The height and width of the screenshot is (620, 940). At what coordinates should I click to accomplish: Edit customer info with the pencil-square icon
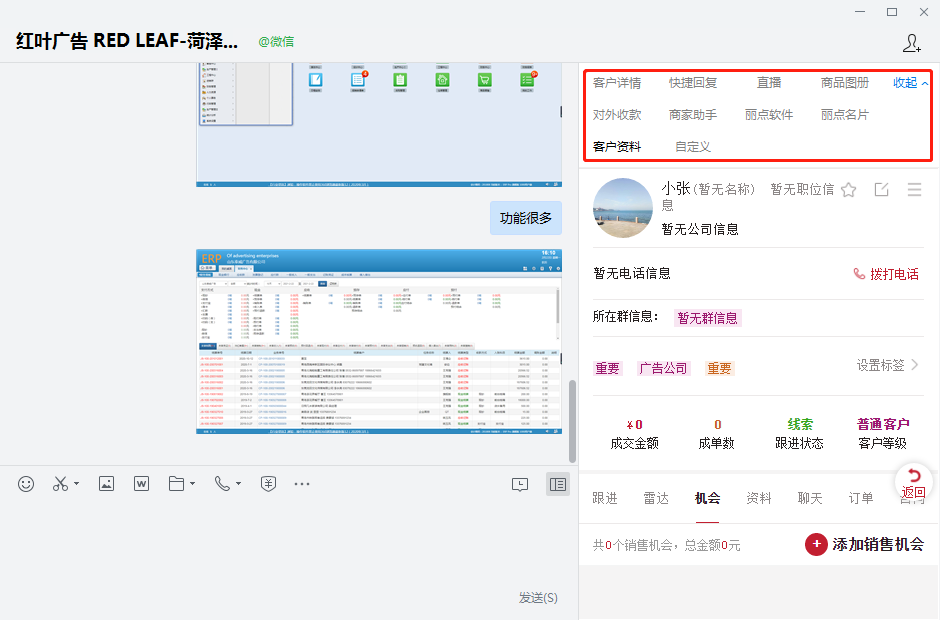coord(881,190)
